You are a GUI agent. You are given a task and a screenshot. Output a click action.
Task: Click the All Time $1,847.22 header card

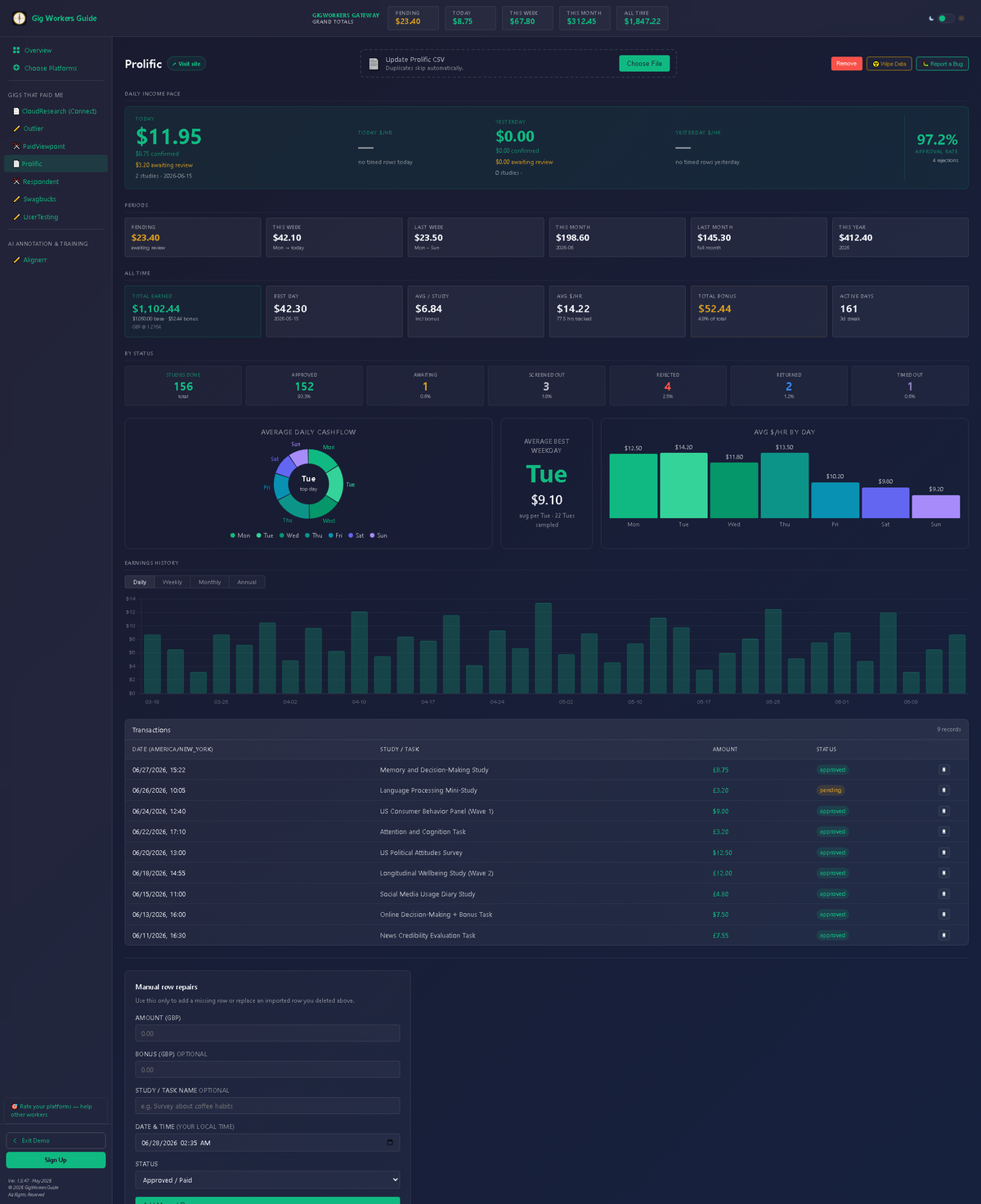coord(643,18)
